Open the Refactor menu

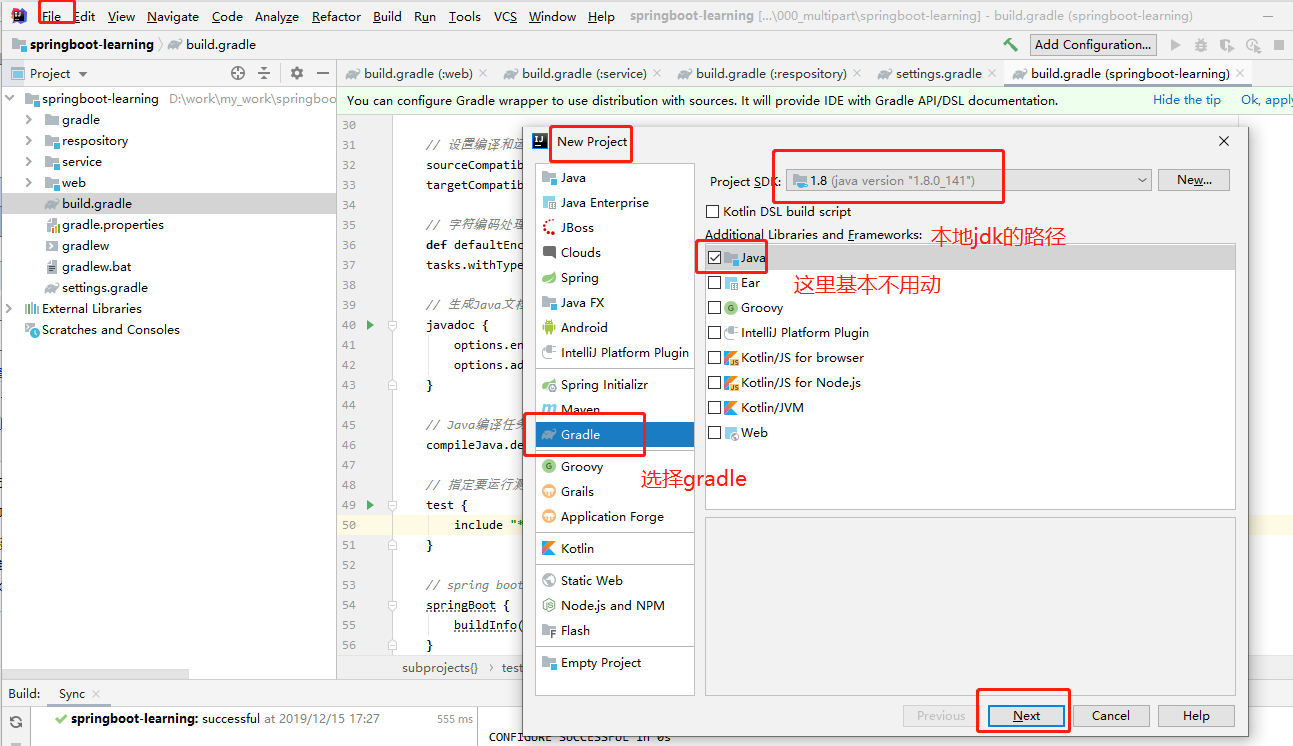click(336, 16)
